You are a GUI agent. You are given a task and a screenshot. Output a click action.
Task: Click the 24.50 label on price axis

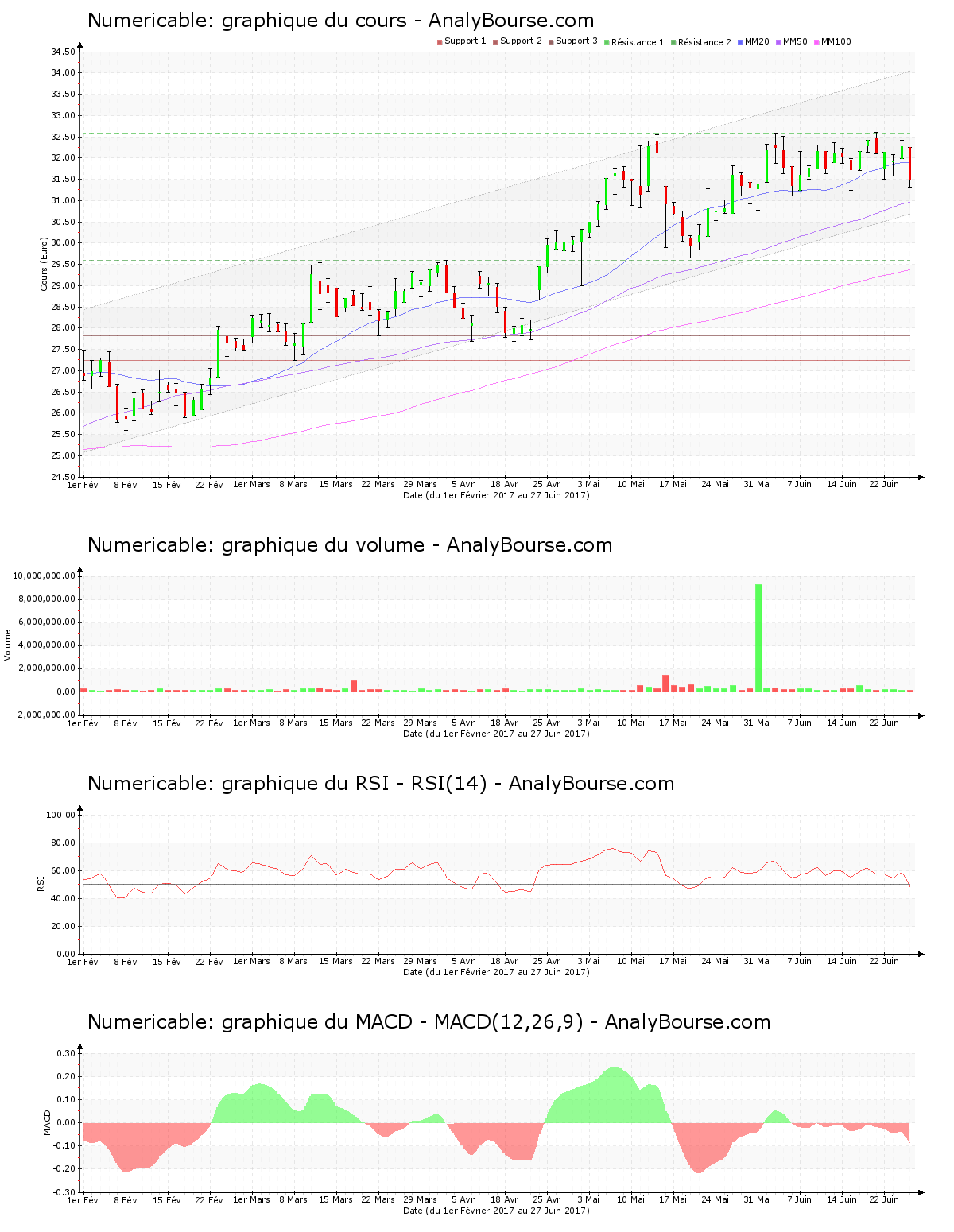[63, 477]
